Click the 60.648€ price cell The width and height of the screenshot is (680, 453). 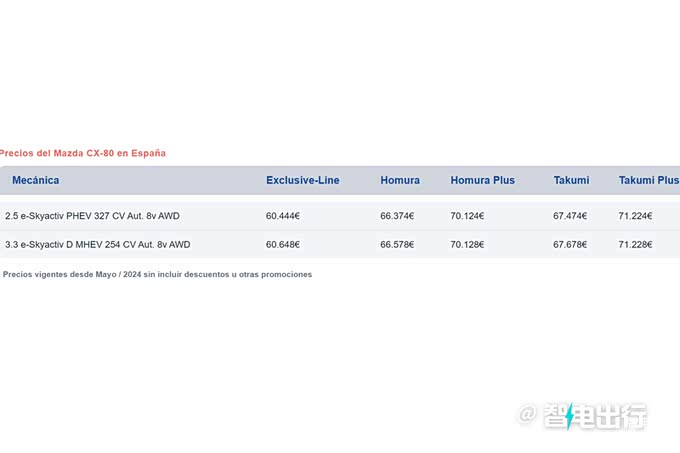pos(283,244)
